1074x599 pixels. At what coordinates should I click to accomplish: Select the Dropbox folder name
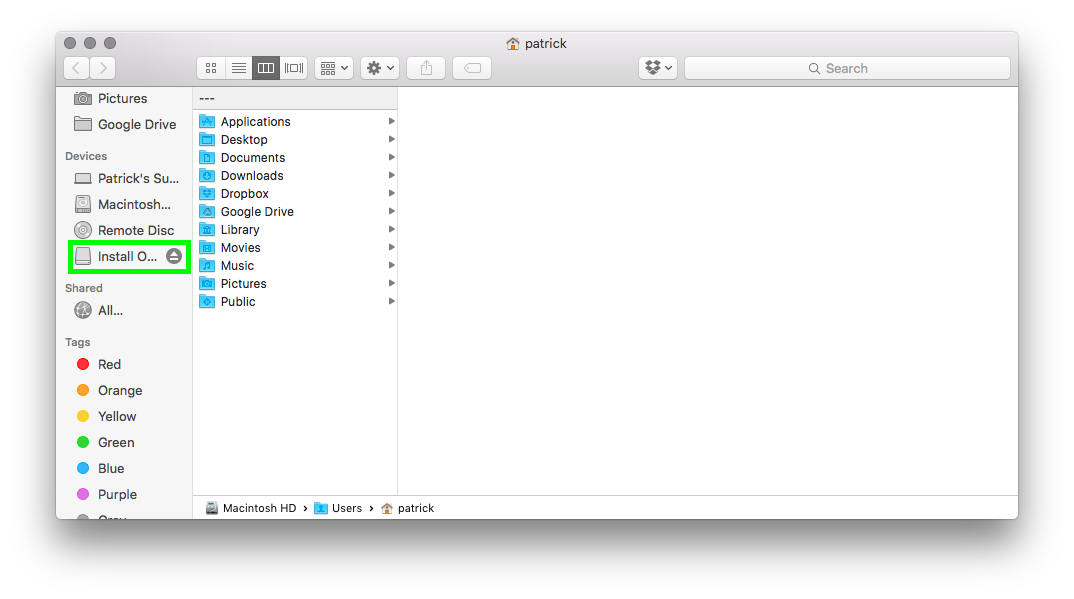tap(245, 194)
